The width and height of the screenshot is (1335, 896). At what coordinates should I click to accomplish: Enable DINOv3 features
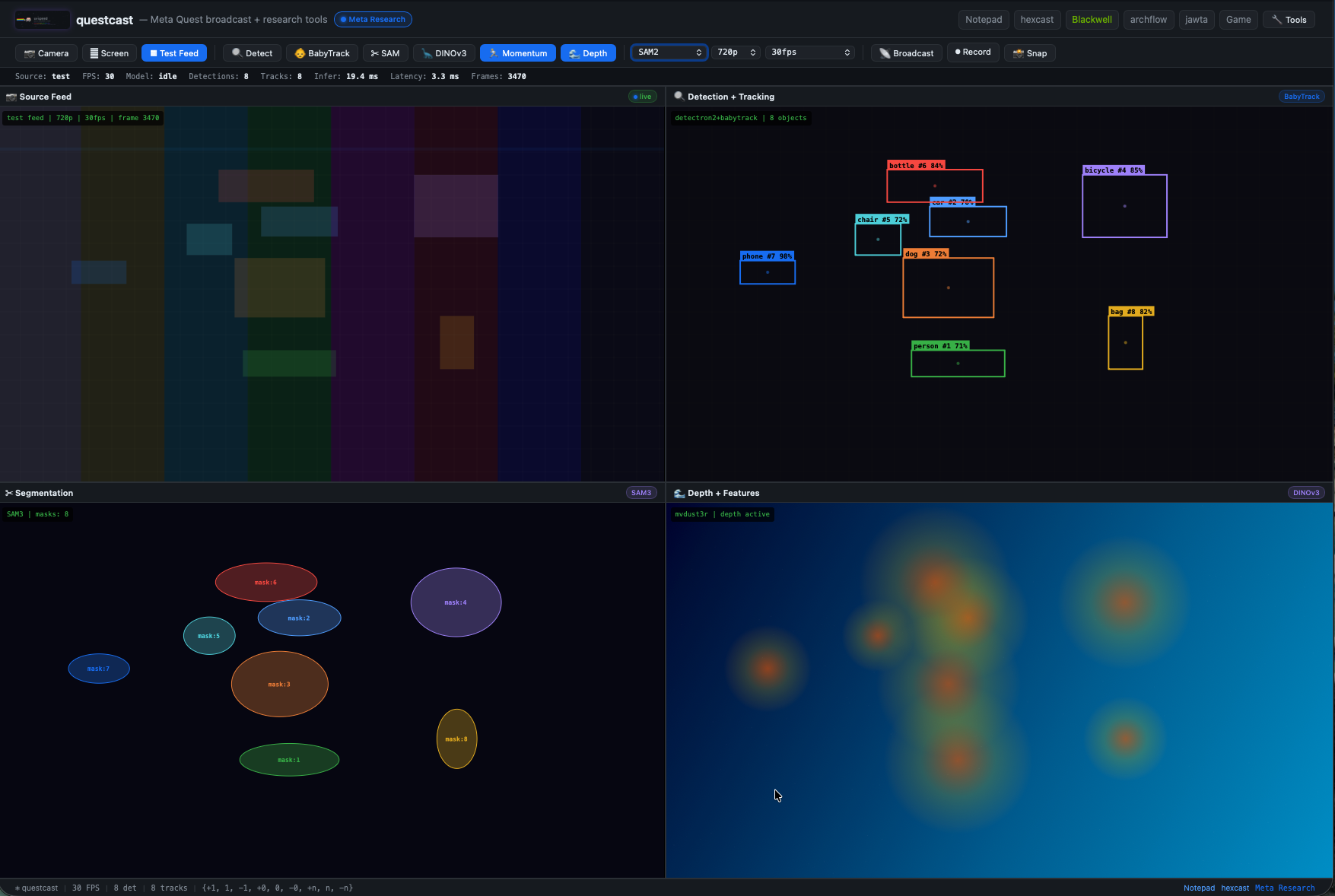(444, 53)
